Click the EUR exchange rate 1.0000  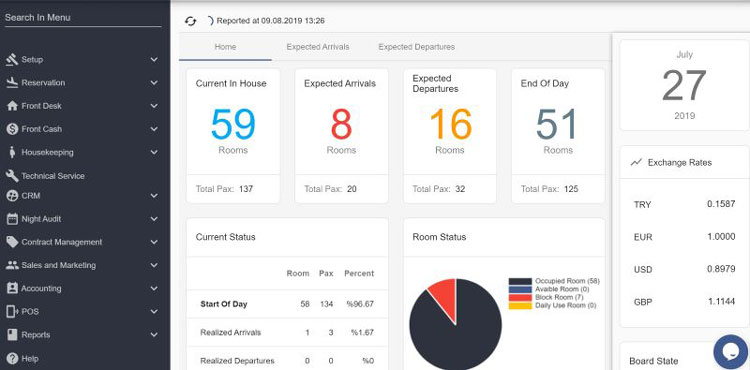pos(721,237)
